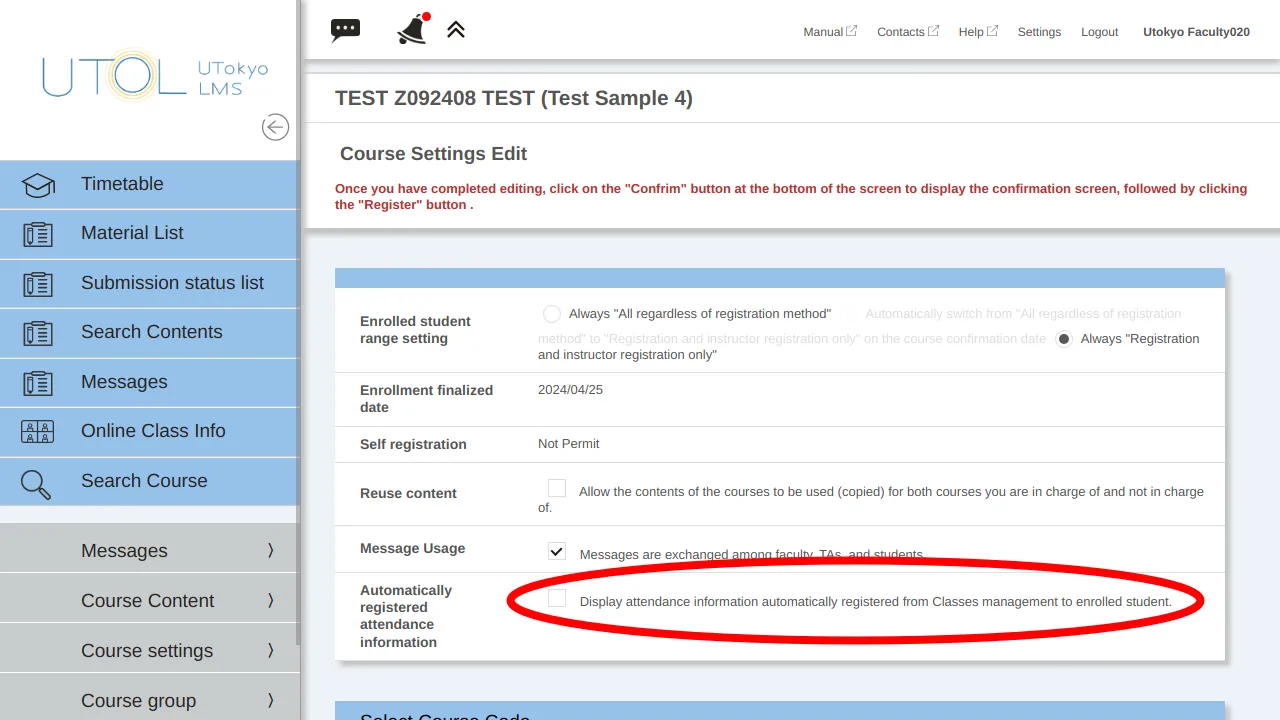Click the Material List clipboard icon
The height and width of the screenshot is (720, 1280).
[38, 234]
